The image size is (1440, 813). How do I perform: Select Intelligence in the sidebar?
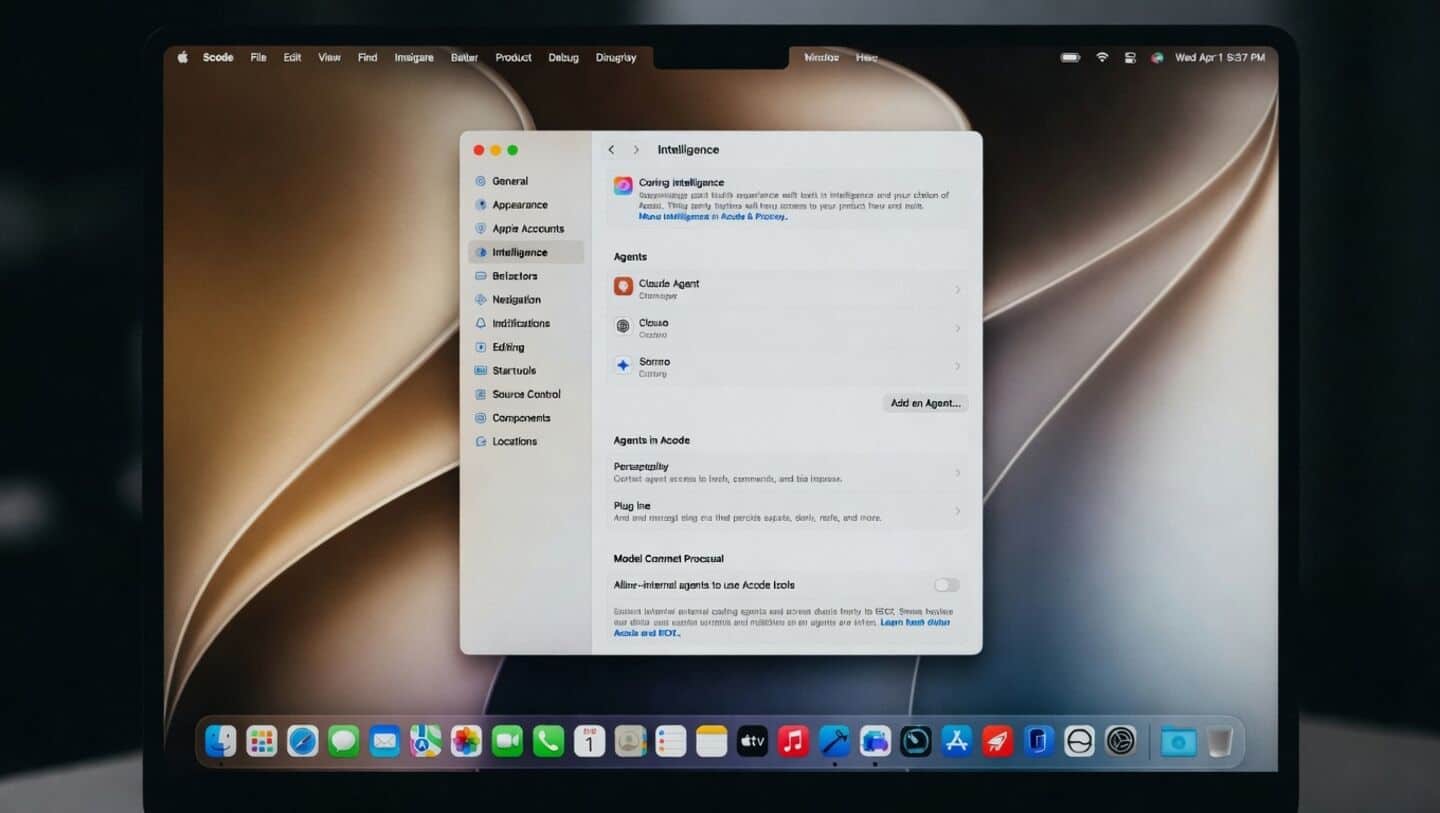coord(525,252)
